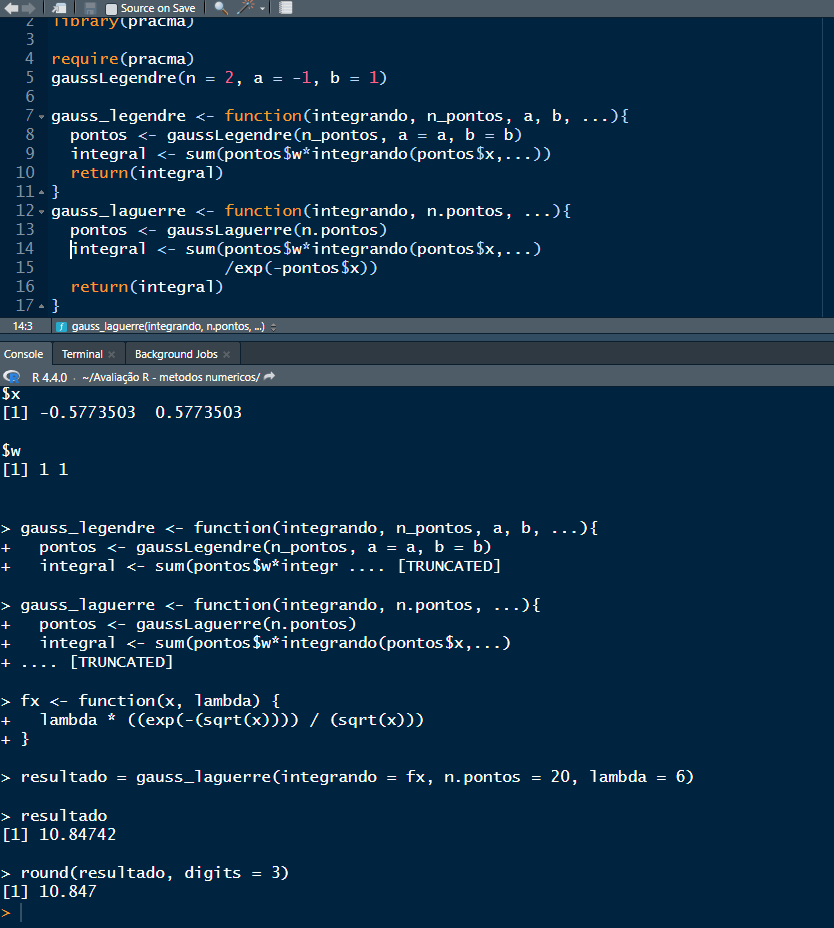Switch to the Terminal tab
The height and width of the screenshot is (928, 834).
tap(80, 353)
